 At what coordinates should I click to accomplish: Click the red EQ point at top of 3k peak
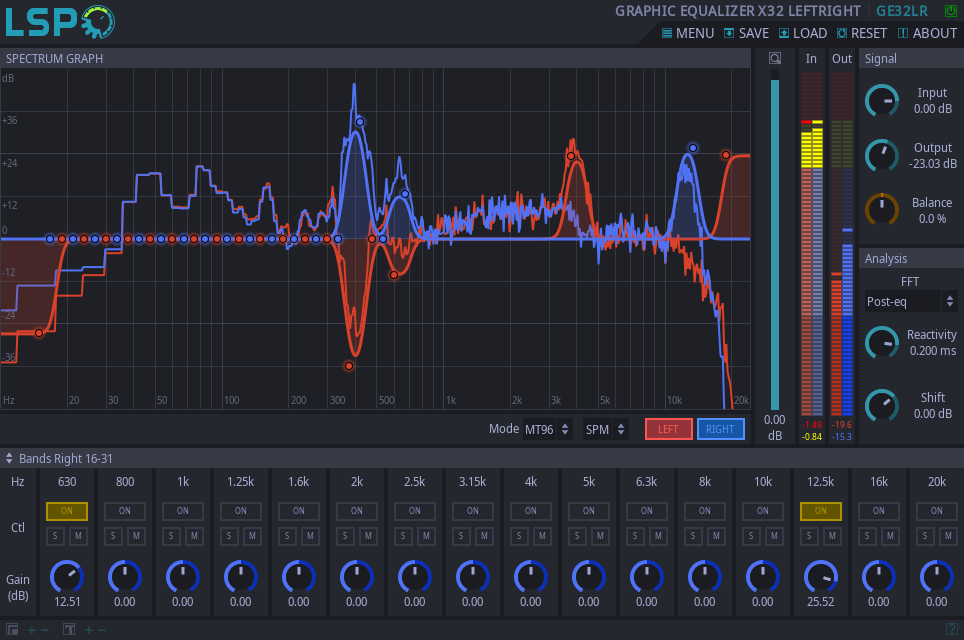point(571,156)
